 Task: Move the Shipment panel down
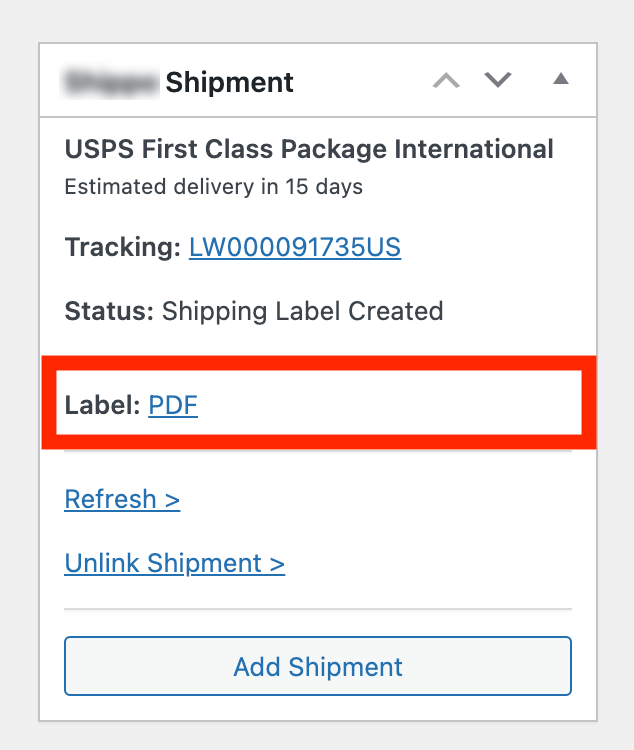tap(498, 81)
